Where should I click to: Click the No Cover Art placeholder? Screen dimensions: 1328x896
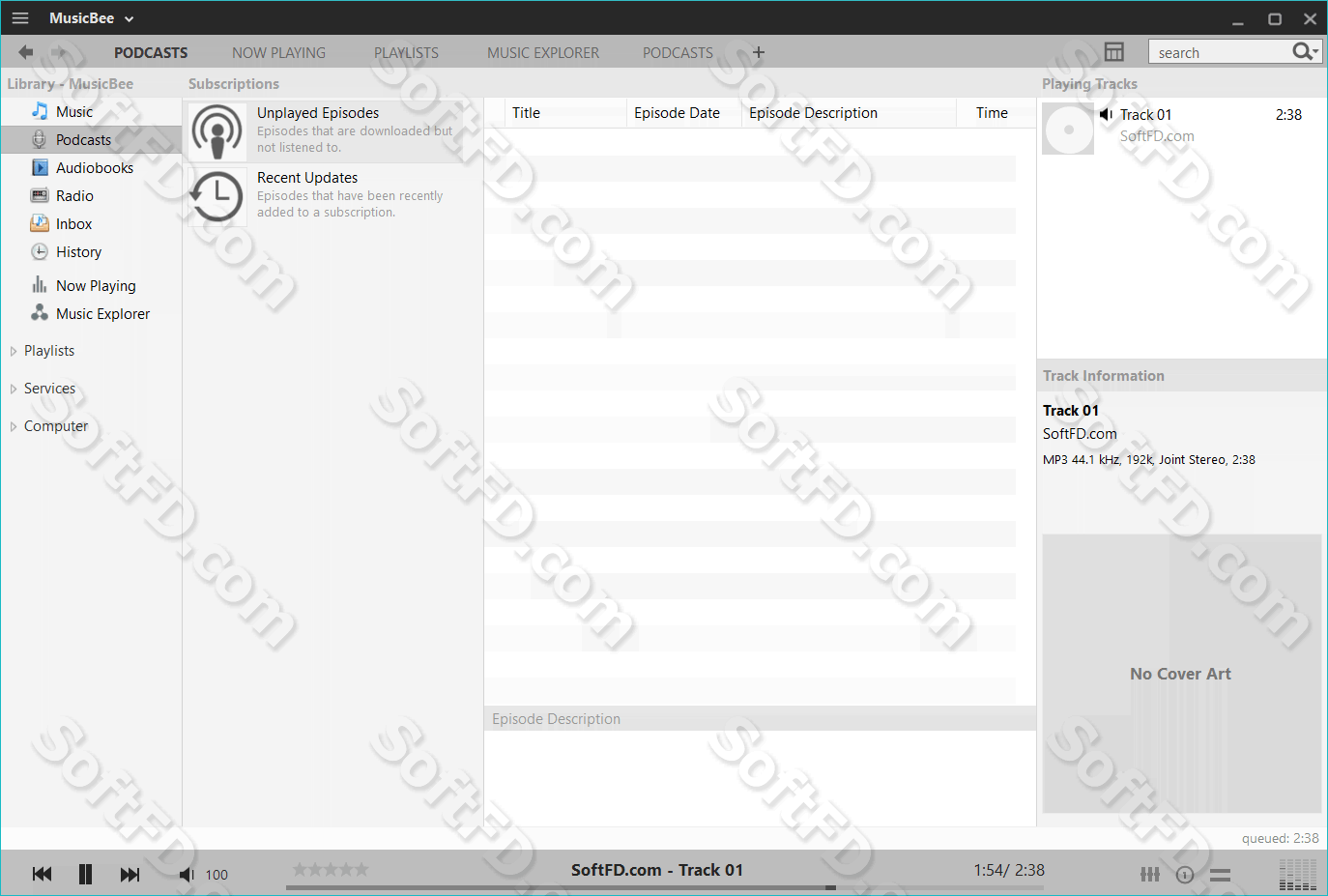pos(1181,674)
